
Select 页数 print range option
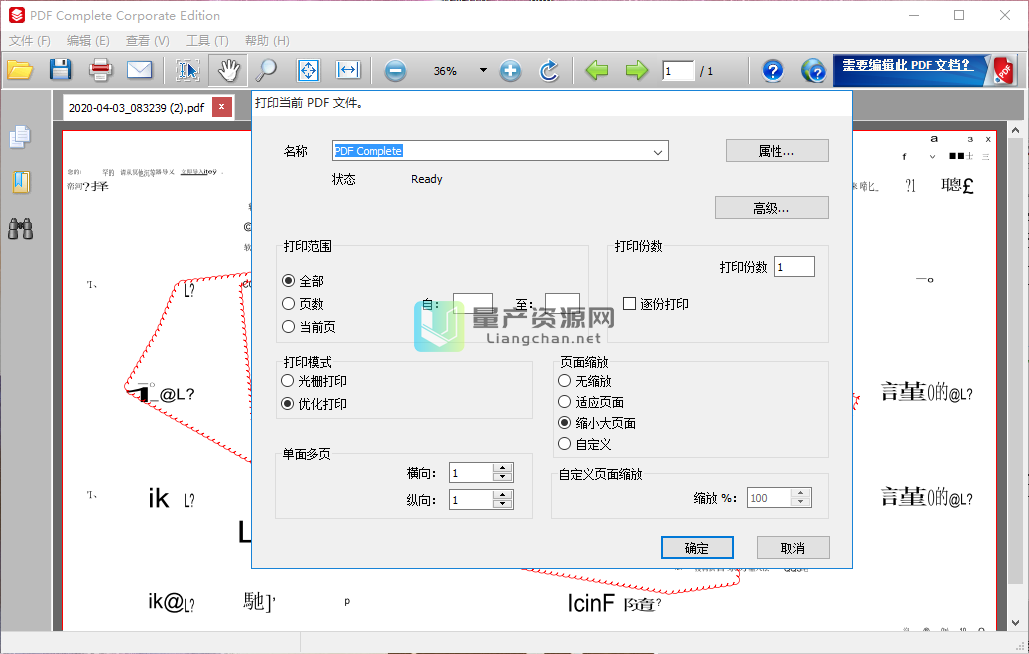pos(288,304)
